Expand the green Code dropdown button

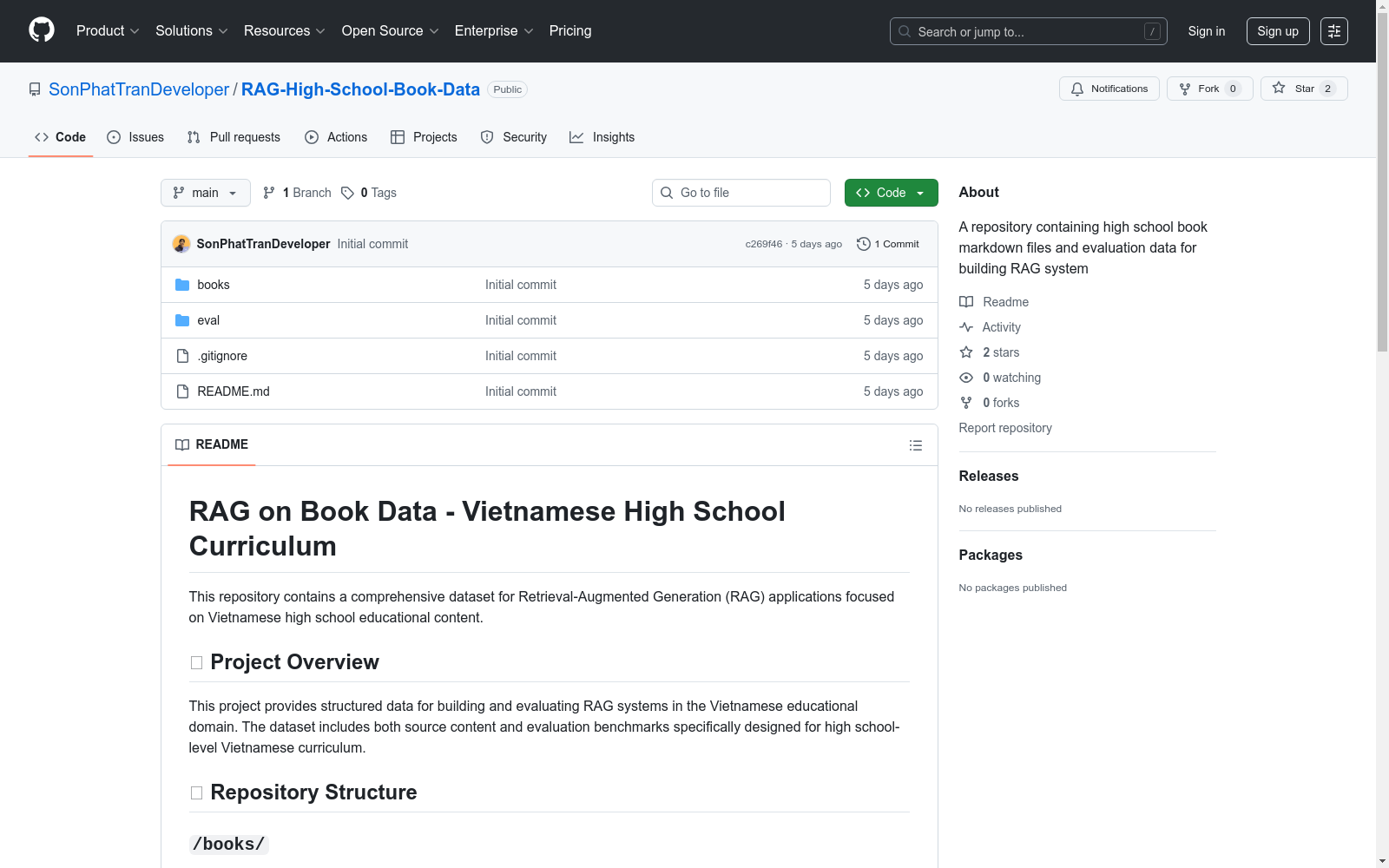click(892, 193)
